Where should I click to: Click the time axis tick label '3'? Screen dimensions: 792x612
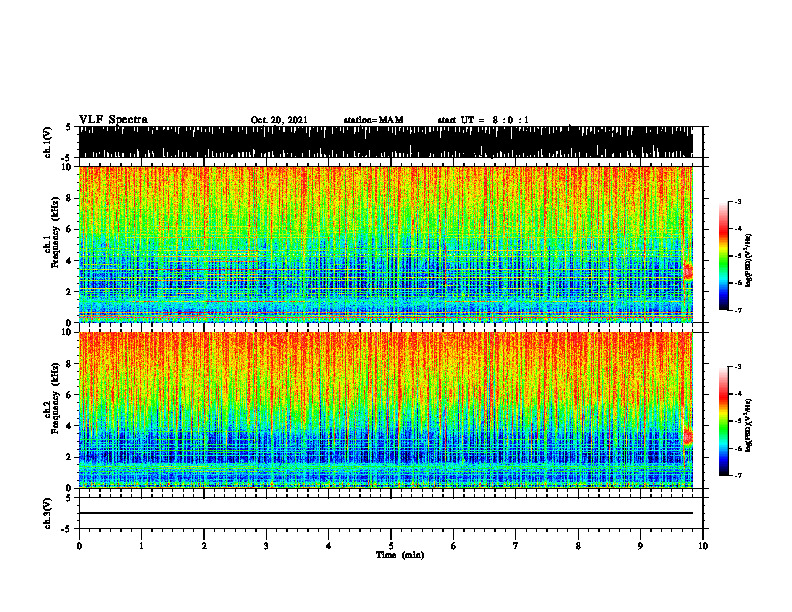(266, 546)
